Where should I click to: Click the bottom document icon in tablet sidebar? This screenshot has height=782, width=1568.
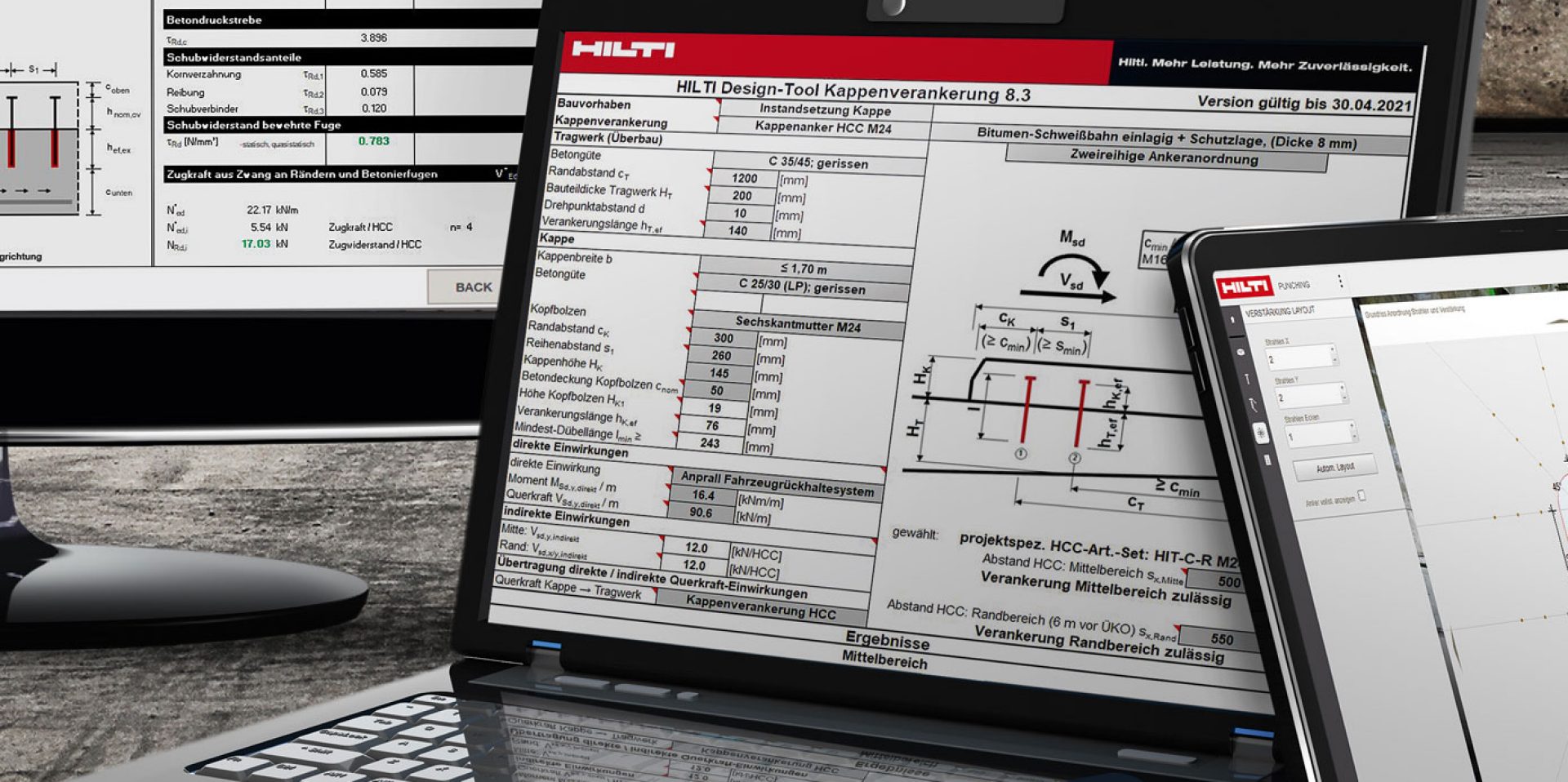point(1267,460)
